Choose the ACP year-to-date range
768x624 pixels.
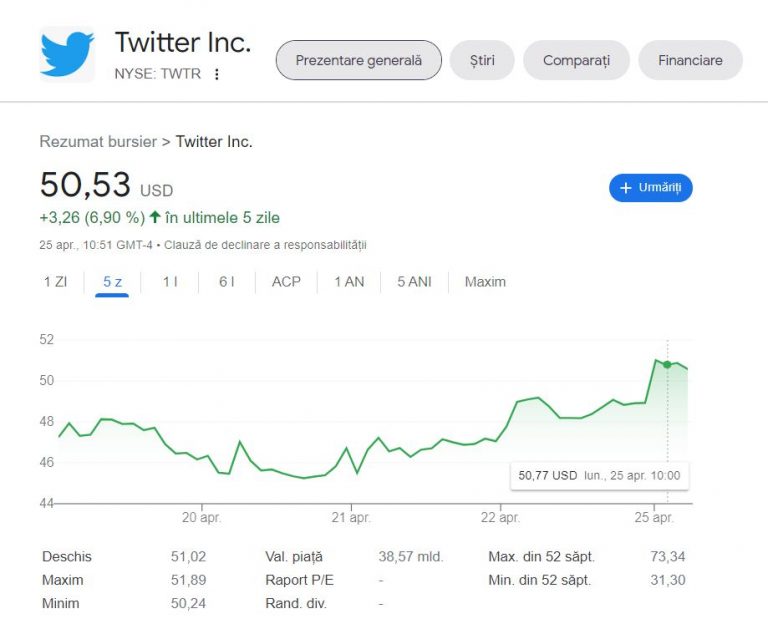point(286,282)
